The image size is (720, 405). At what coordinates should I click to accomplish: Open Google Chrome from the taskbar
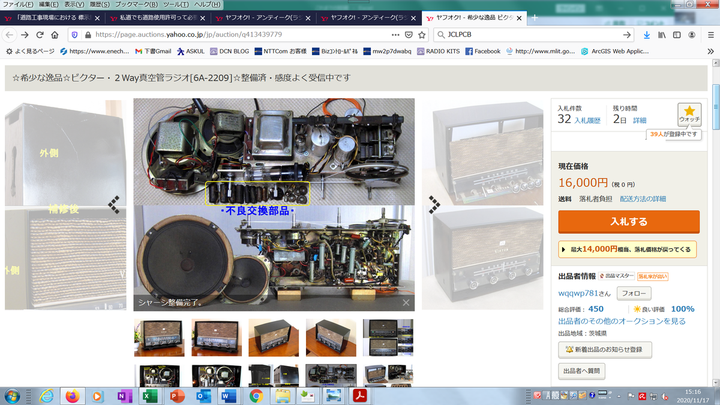(x=256, y=396)
